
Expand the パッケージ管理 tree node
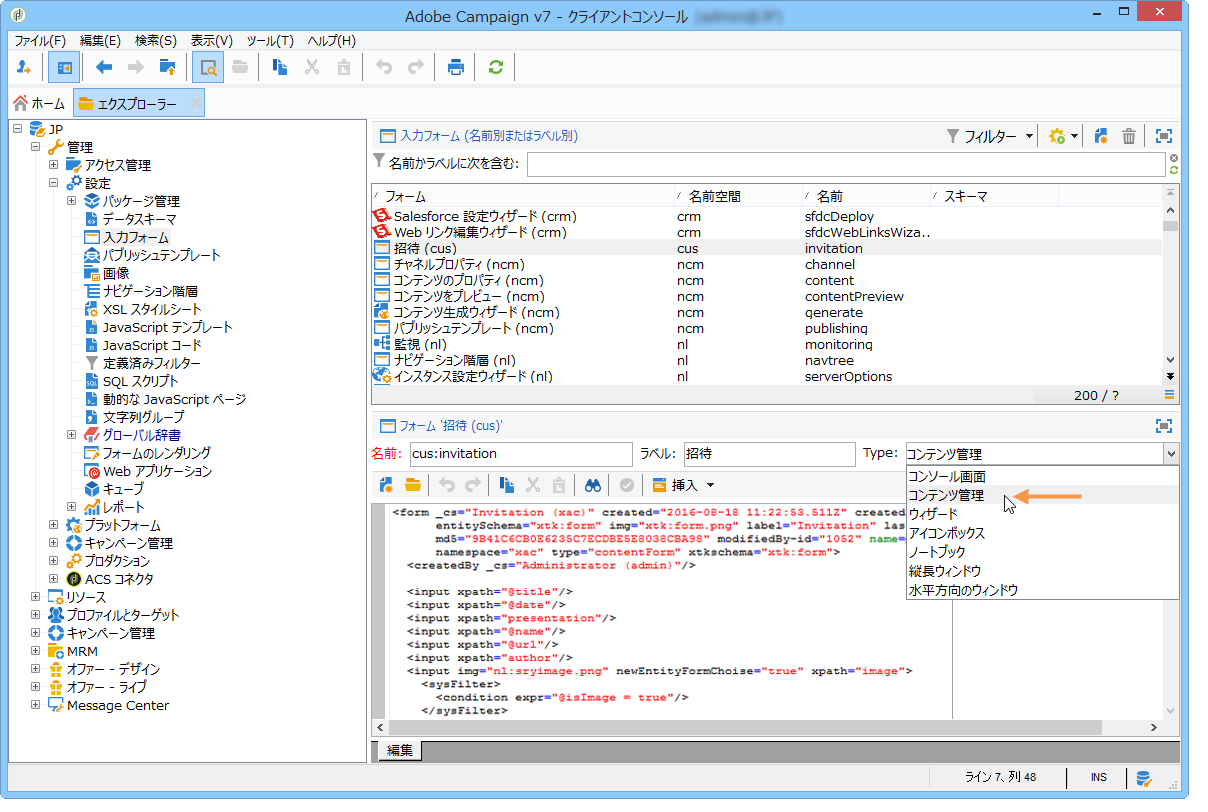coord(72,201)
